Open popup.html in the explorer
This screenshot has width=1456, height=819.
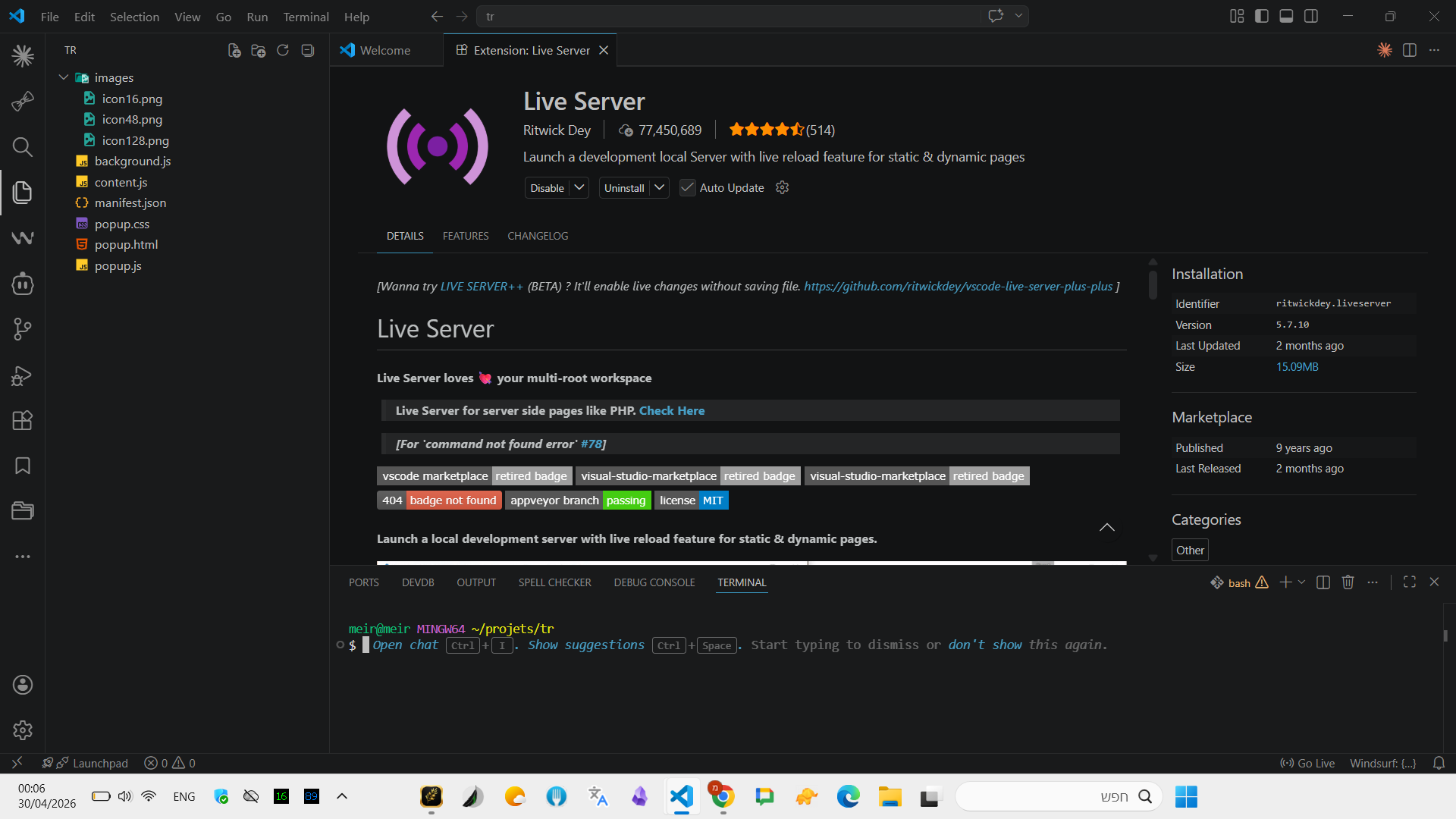(x=126, y=245)
